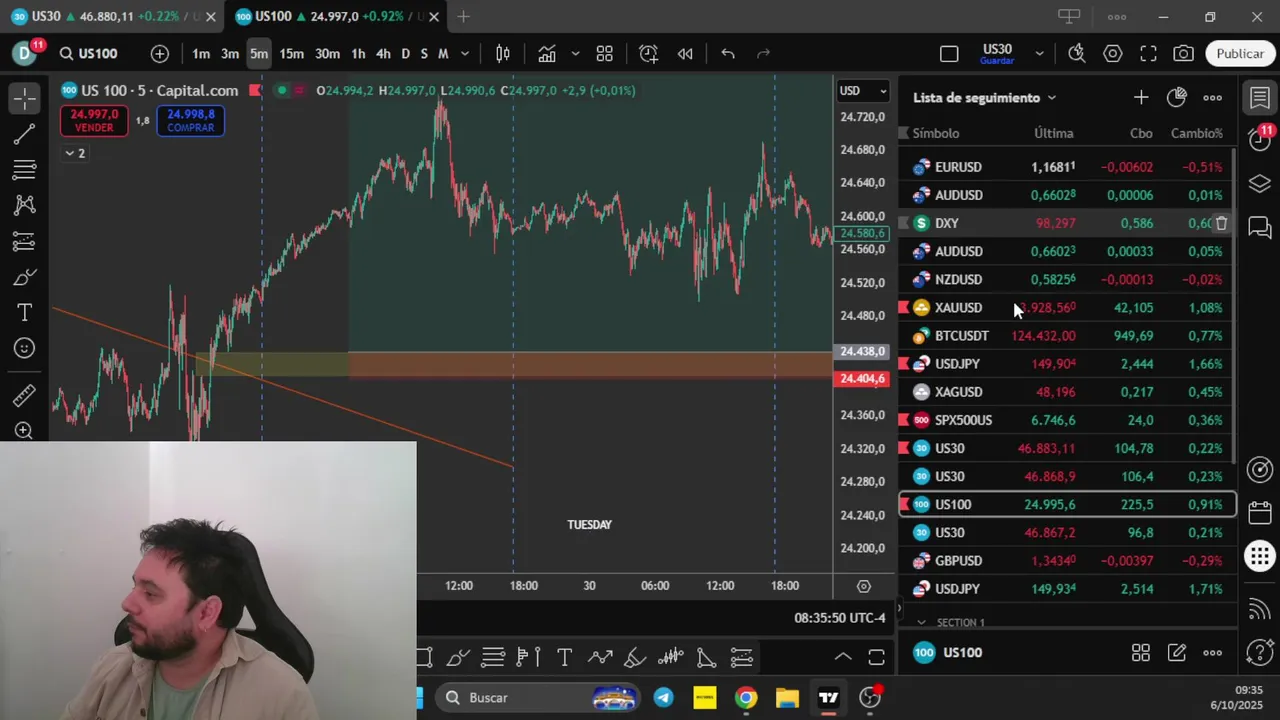The height and width of the screenshot is (720, 1280).
Task: Open the US30 layout name dropdown
Action: click(1040, 54)
